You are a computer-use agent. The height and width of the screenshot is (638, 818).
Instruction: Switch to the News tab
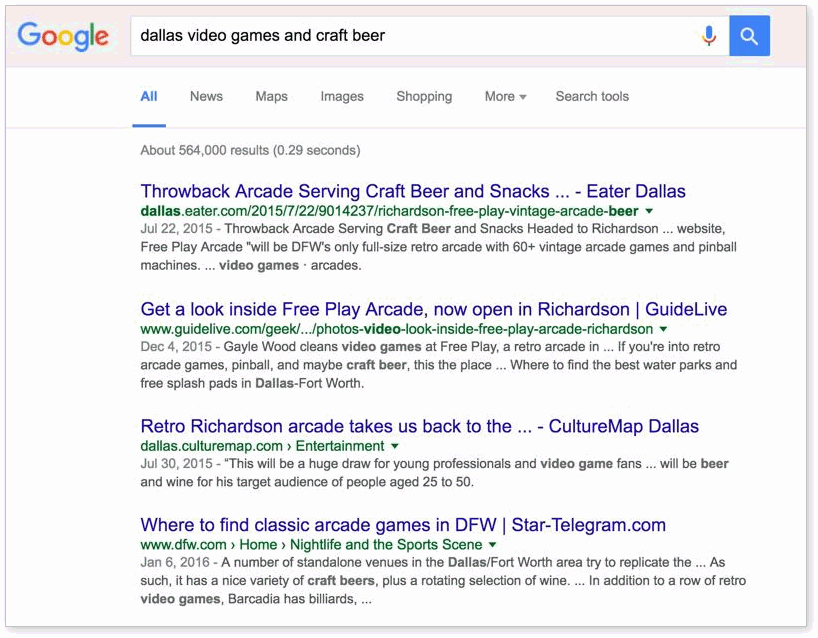point(206,97)
